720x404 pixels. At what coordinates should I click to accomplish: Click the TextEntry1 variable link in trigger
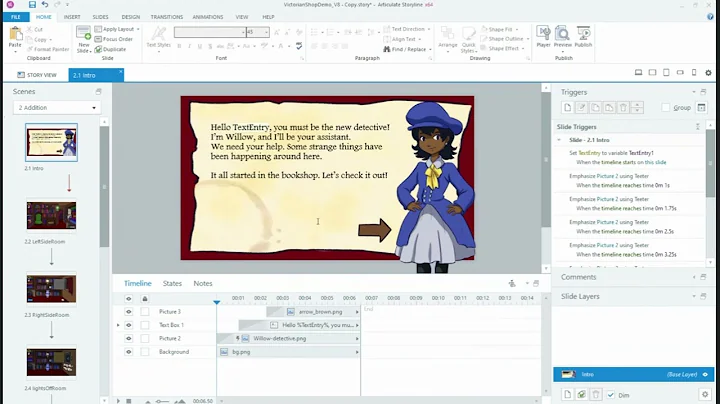[x=641, y=153]
